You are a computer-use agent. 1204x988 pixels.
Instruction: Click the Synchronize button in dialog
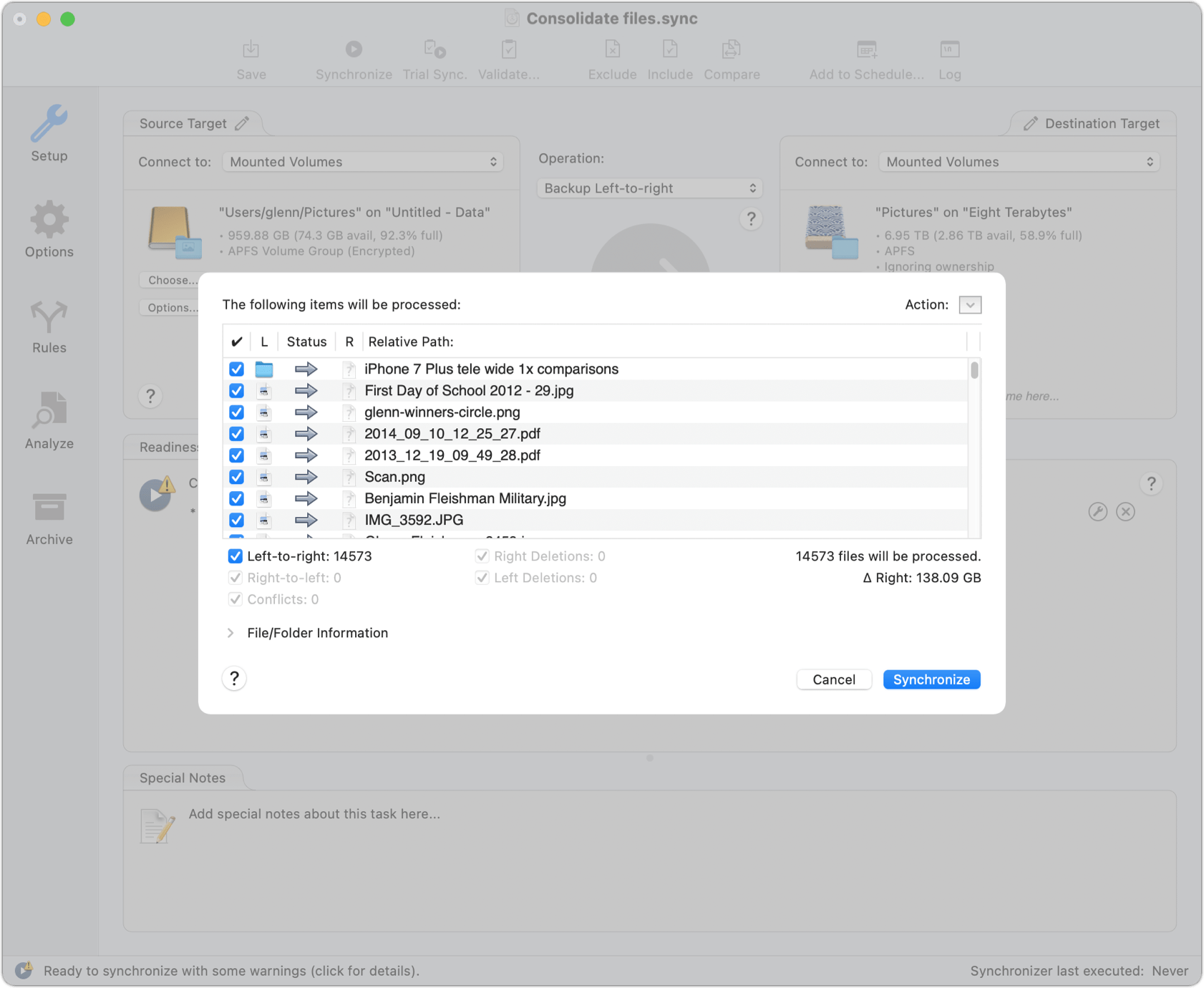pos(931,679)
